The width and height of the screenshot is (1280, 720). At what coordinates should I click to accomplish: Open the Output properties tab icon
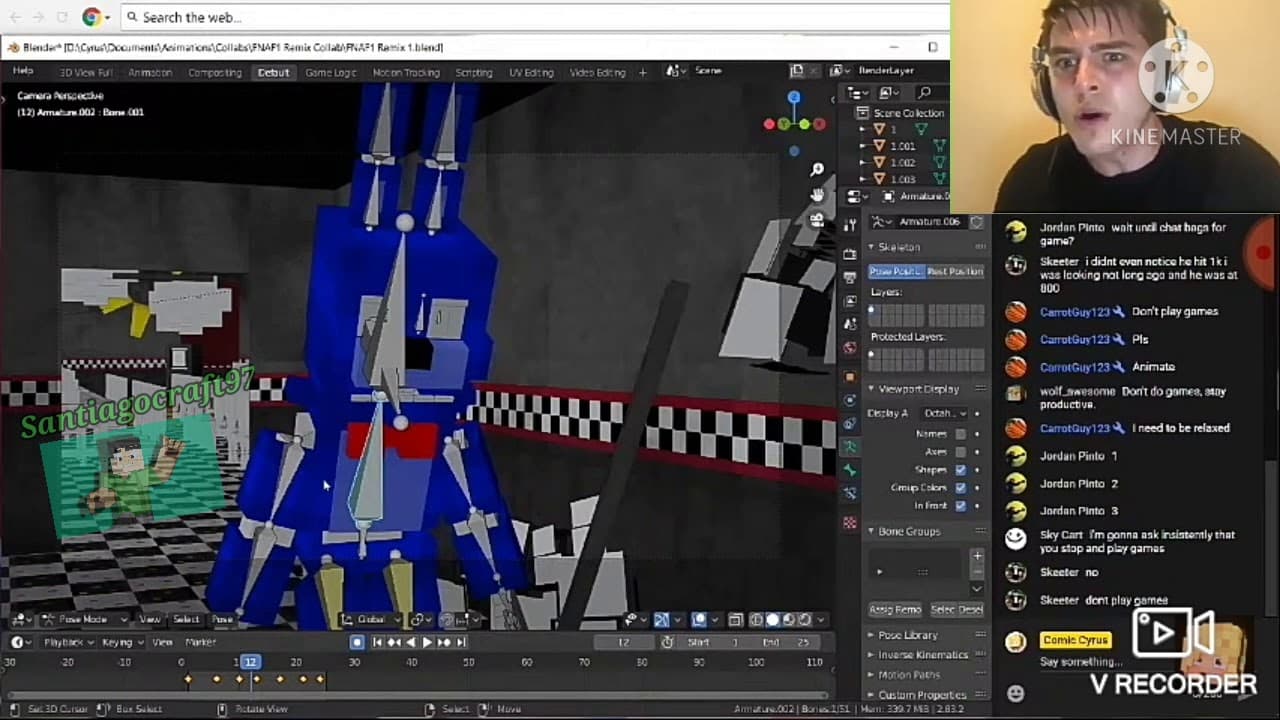click(851, 277)
